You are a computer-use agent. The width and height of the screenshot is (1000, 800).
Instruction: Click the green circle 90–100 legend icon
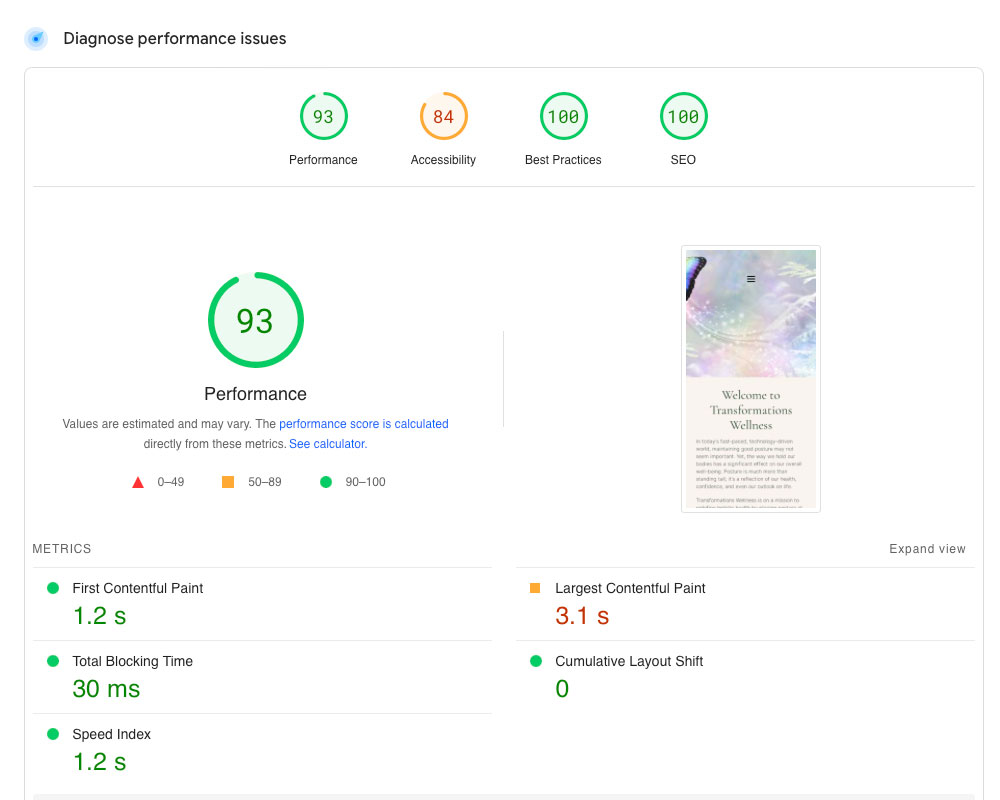(x=325, y=482)
